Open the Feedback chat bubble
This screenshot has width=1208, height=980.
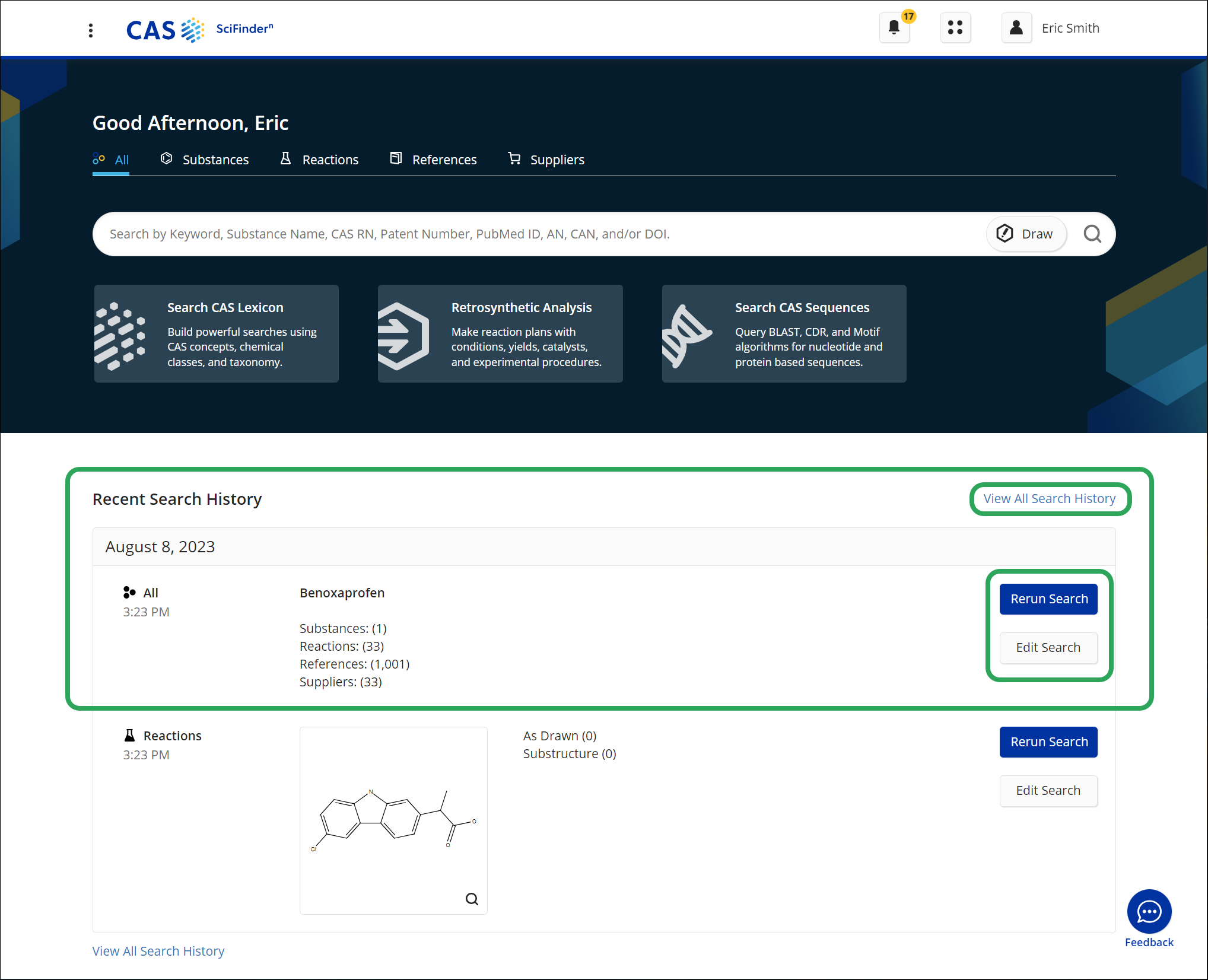[1149, 912]
